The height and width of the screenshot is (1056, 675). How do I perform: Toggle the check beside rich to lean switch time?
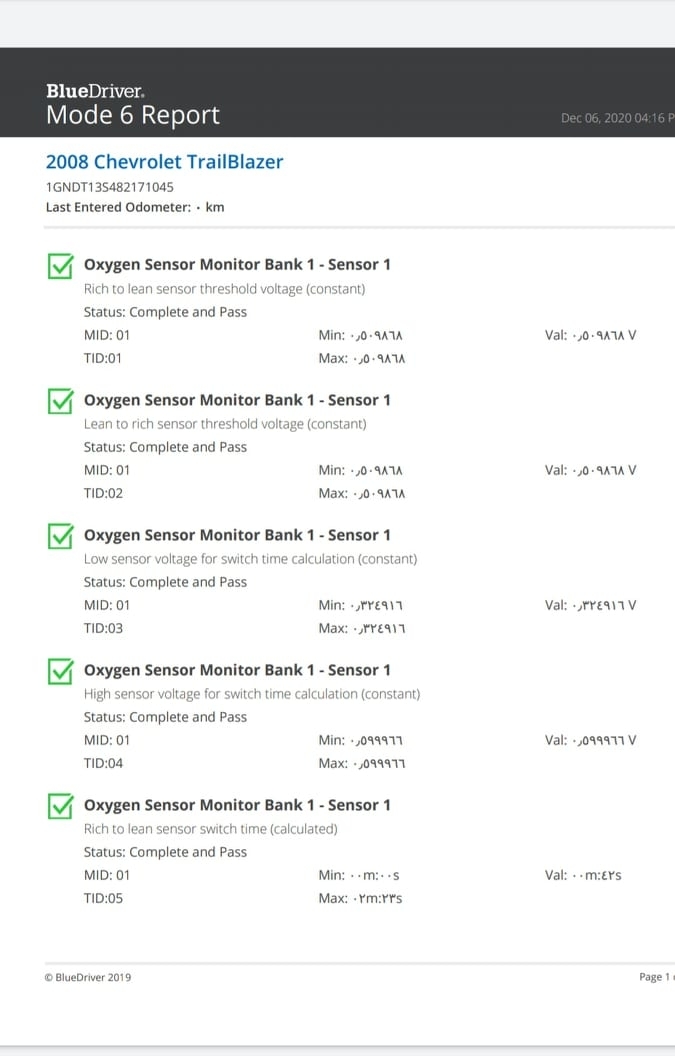61,806
